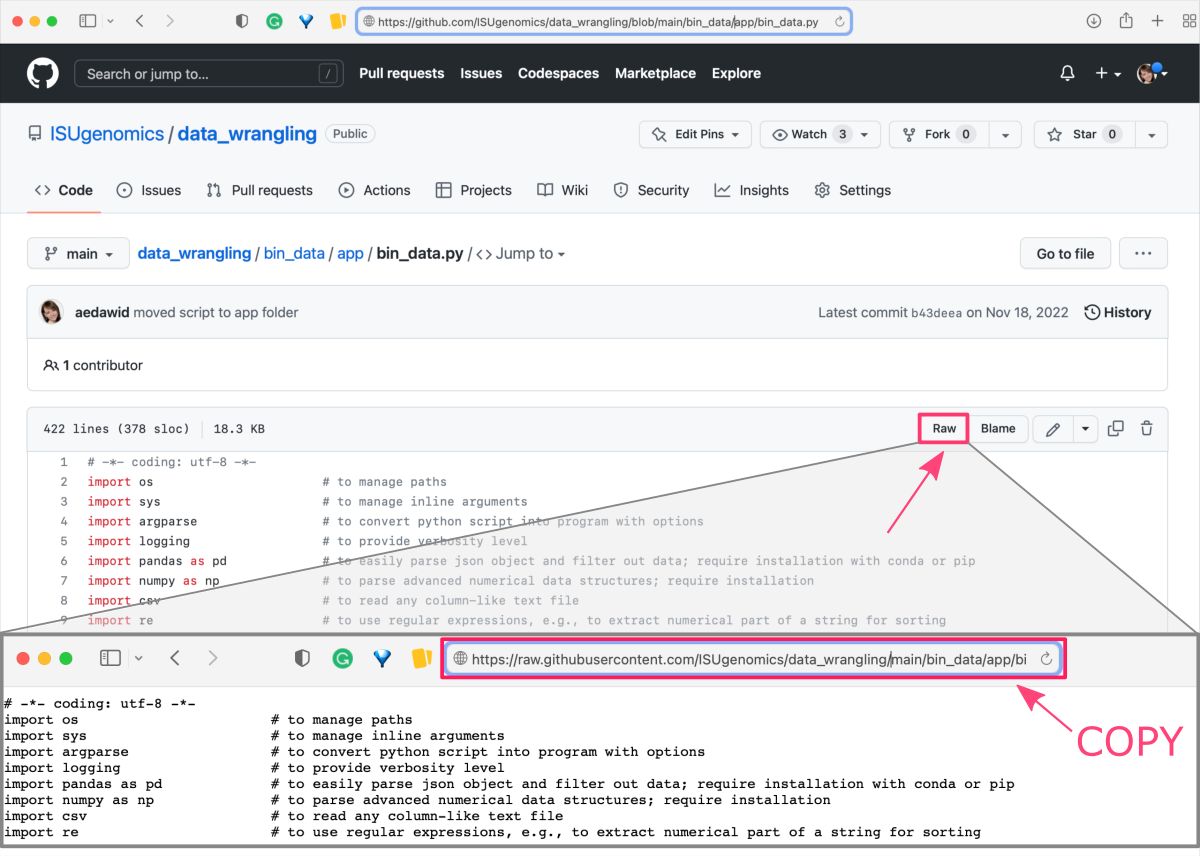Image resolution: width=1200 pixels, height=856 pixels.
Task: Delete bin_data.py using the trash icon
Action: point(1146,428)
